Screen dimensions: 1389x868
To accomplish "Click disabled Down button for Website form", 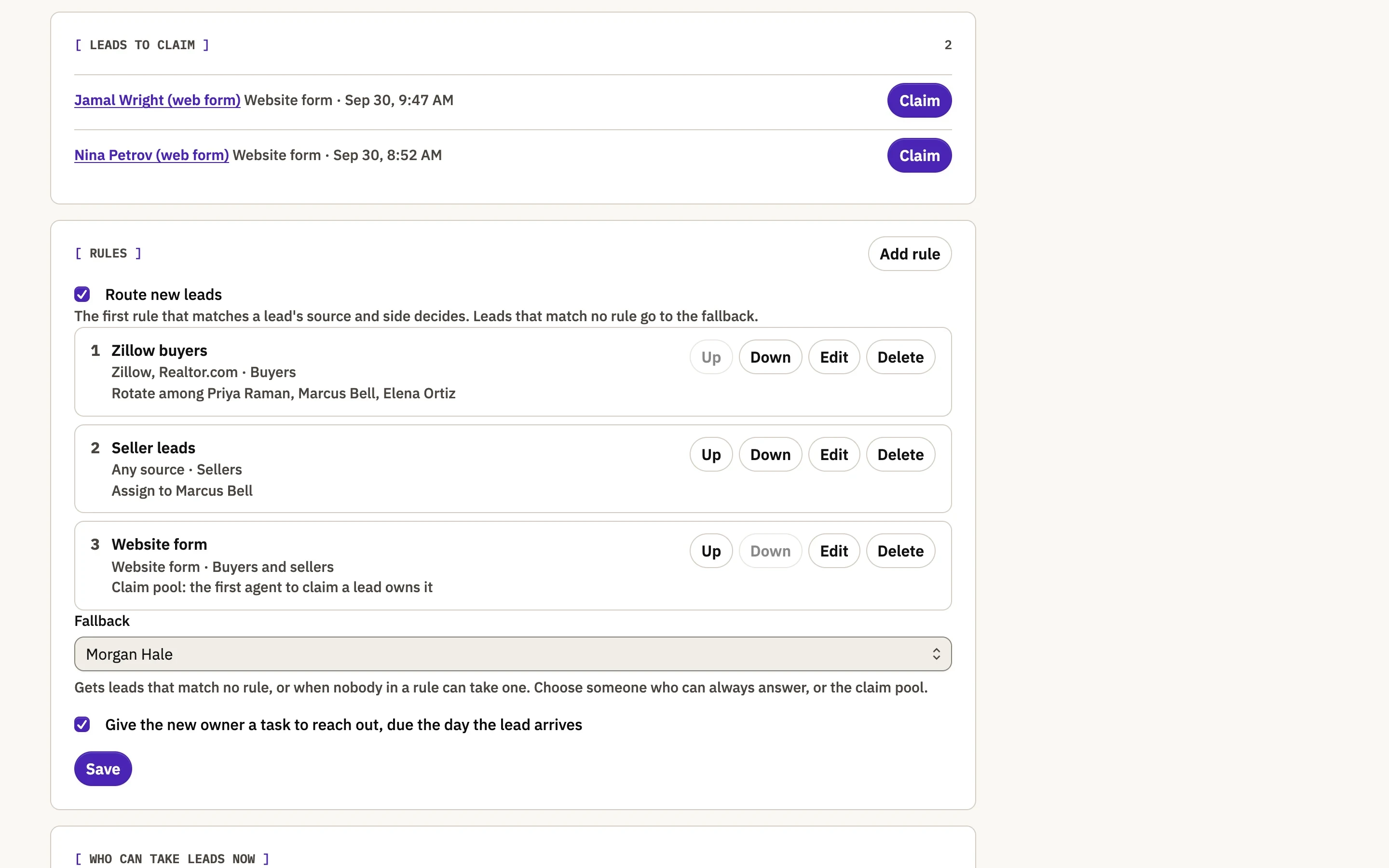I will pyautogui.click(x=770, y=551).
